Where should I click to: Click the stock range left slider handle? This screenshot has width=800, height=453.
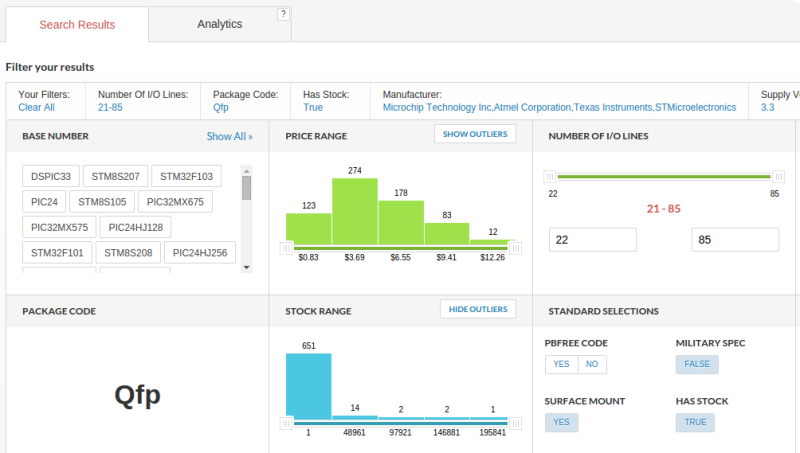point(286,422)
